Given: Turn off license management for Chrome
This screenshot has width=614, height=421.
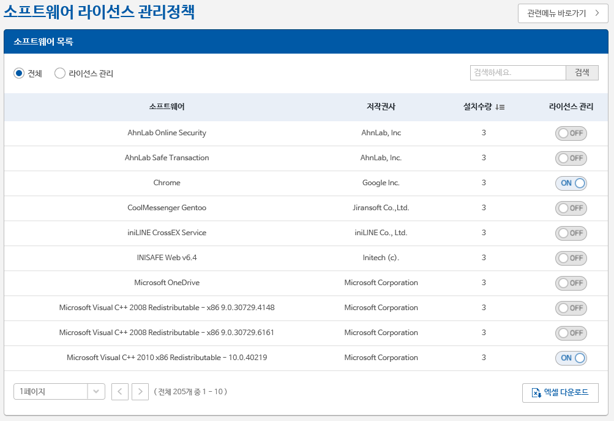Looking at the screenshot, I should coord(571,183).
